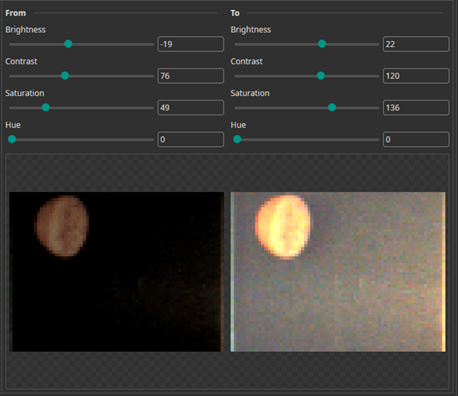The height and width of the screenshot is (396, 458).
Task: Click the Contrast label under From
Action: 21,61
